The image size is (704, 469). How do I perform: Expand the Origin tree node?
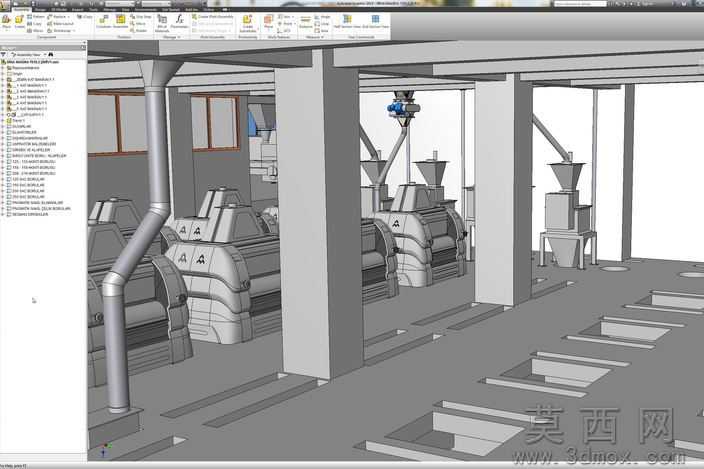(3, 74)
